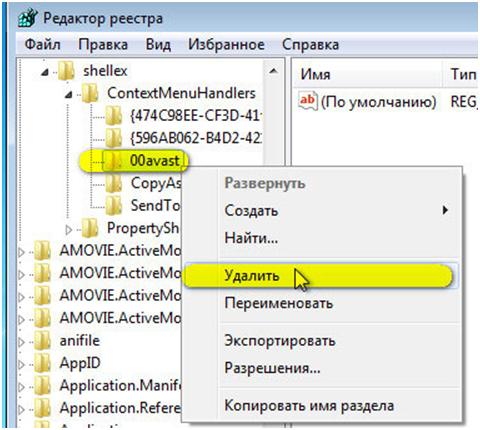Select the CopyAs key label
The height and width of the screenshot is (430, 480).
(156, 183)
